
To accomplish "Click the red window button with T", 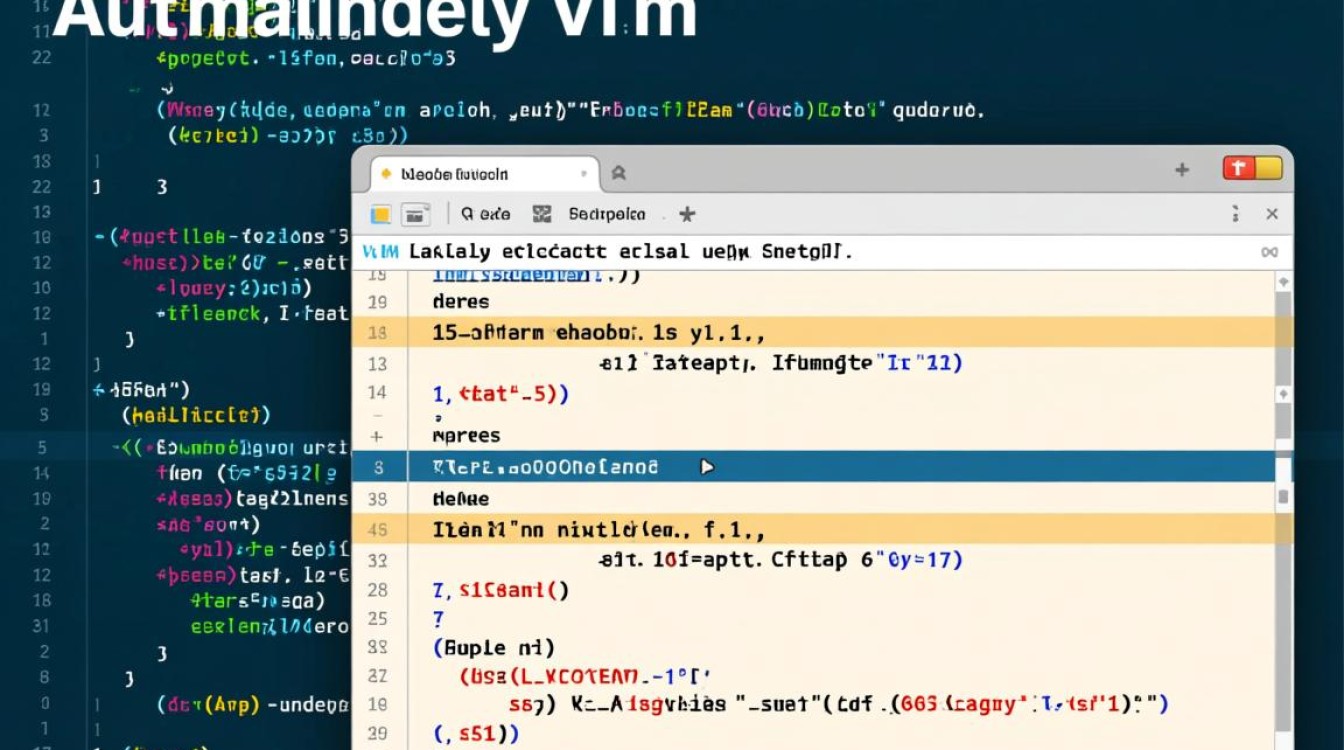I will pos(1239,168).
